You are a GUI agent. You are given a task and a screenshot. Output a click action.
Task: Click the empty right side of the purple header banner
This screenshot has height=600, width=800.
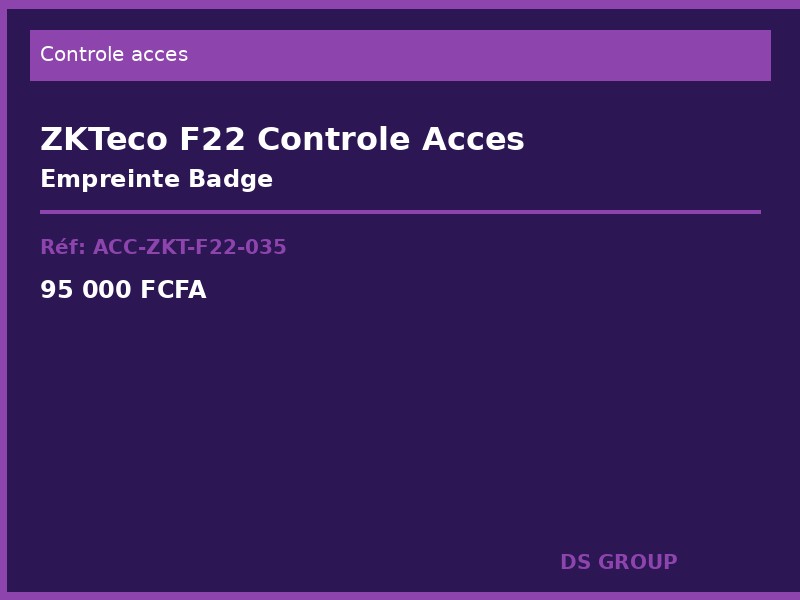(550, 55)
